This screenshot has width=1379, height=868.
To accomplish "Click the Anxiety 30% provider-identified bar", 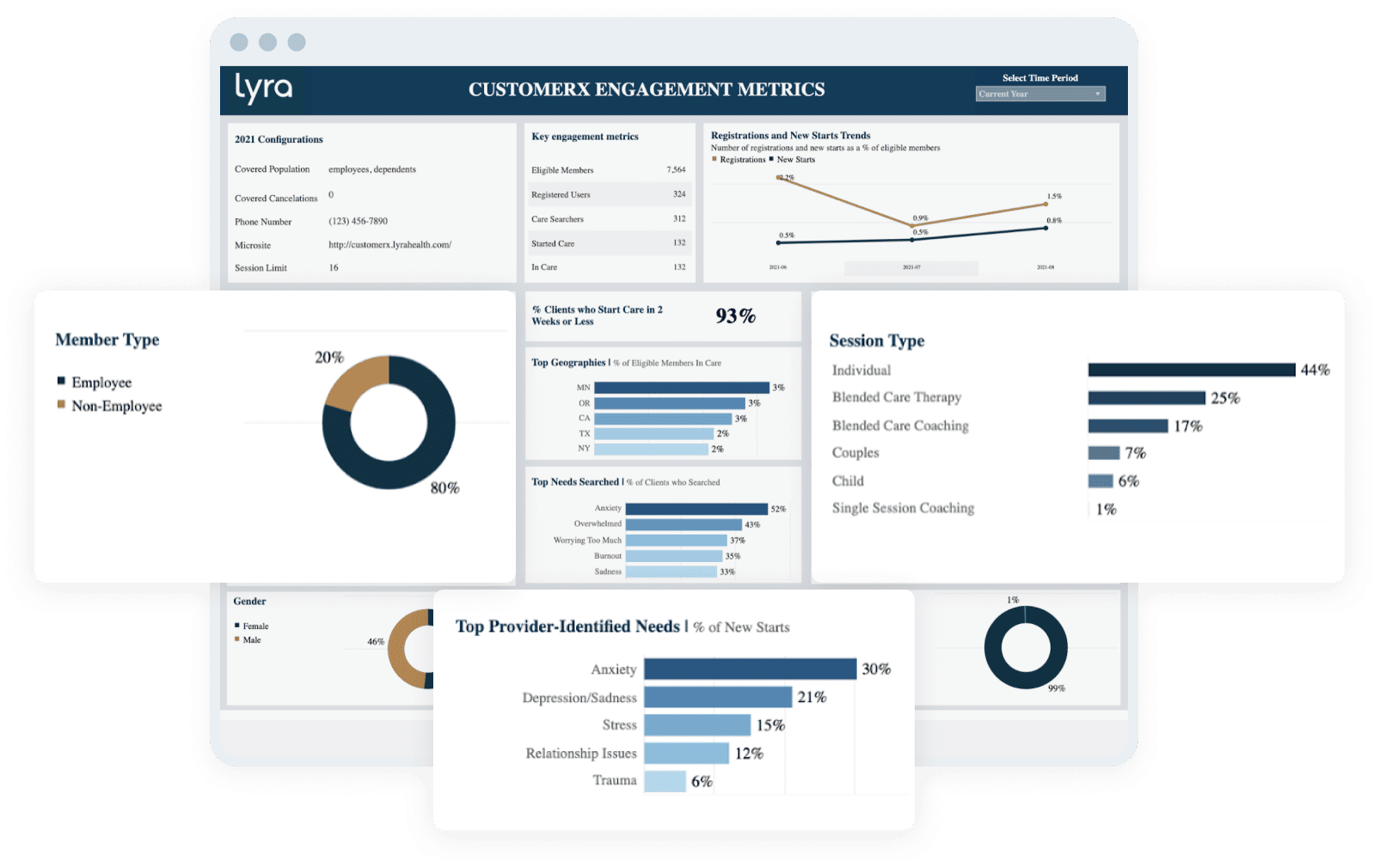I will (x=750, y=669).
